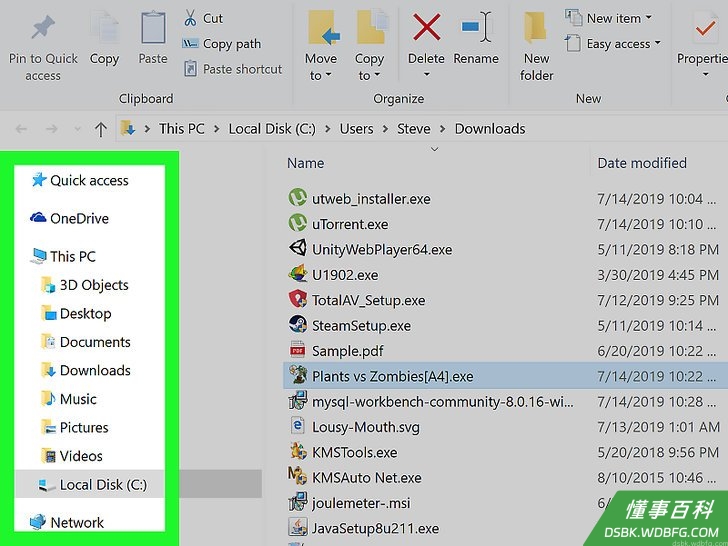
Task: Open the New item dropdown
Action: (608, 19)
